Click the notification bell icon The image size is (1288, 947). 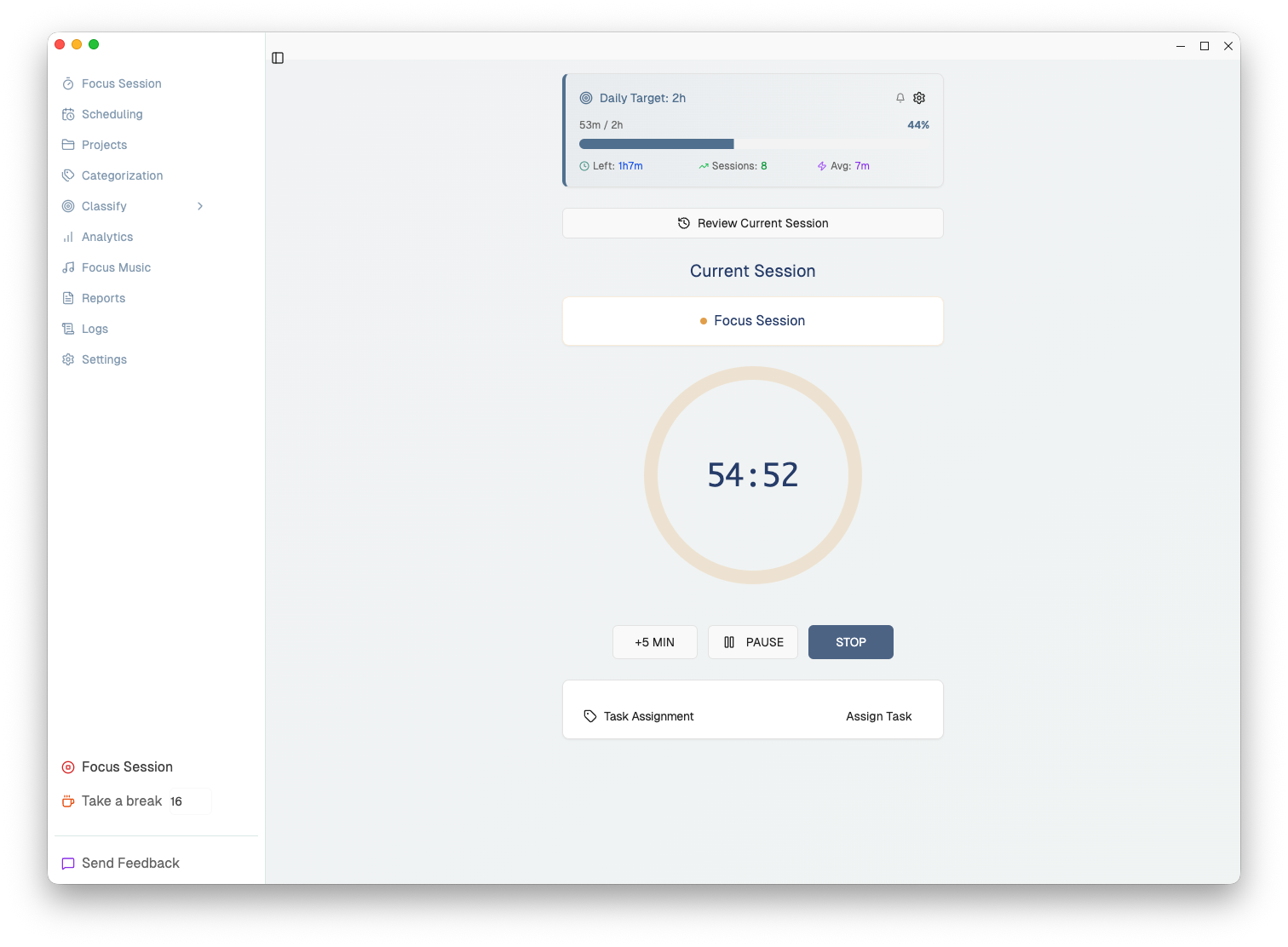(x=900, y=98)
